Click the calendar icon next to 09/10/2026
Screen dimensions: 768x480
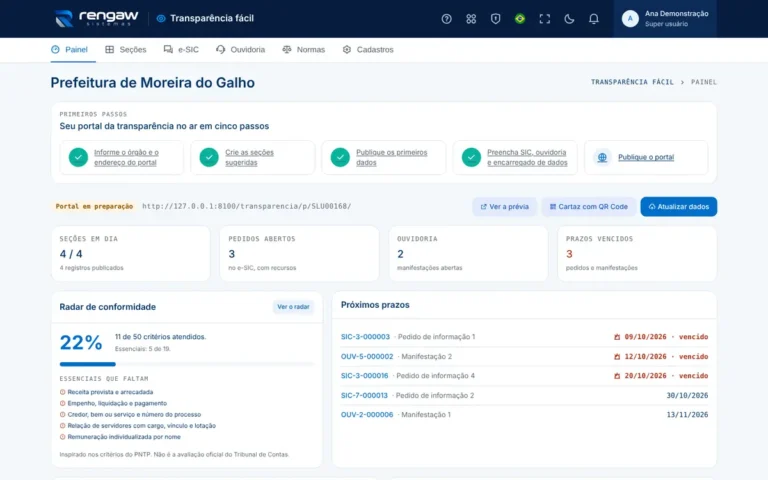tap(617, 337)
